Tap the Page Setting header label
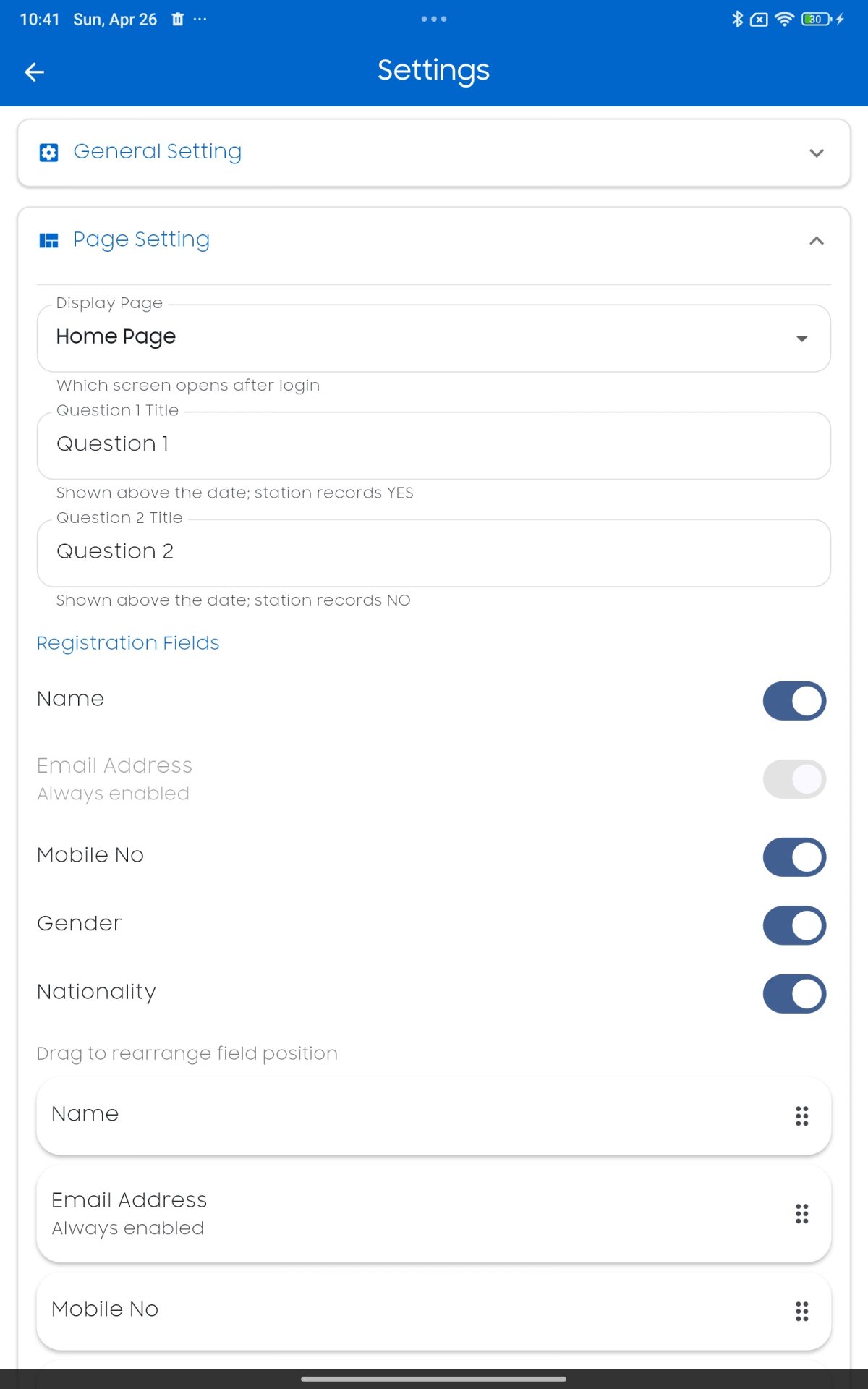This screenshot has width=868, height=1389. pyautogui.click(x=142, y=239)
